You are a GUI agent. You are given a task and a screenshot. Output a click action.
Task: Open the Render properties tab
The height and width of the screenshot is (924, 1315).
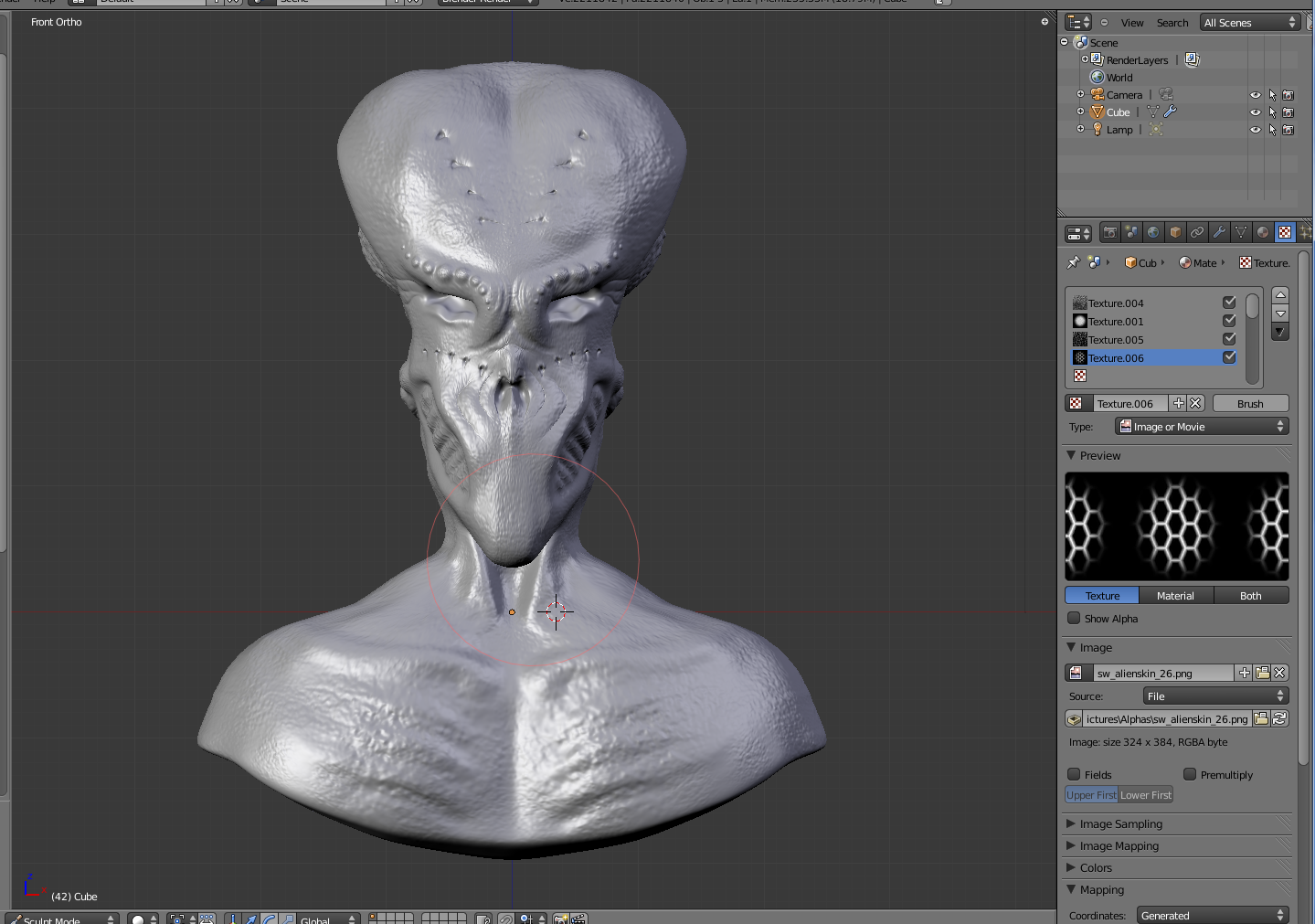[1109, 232]
